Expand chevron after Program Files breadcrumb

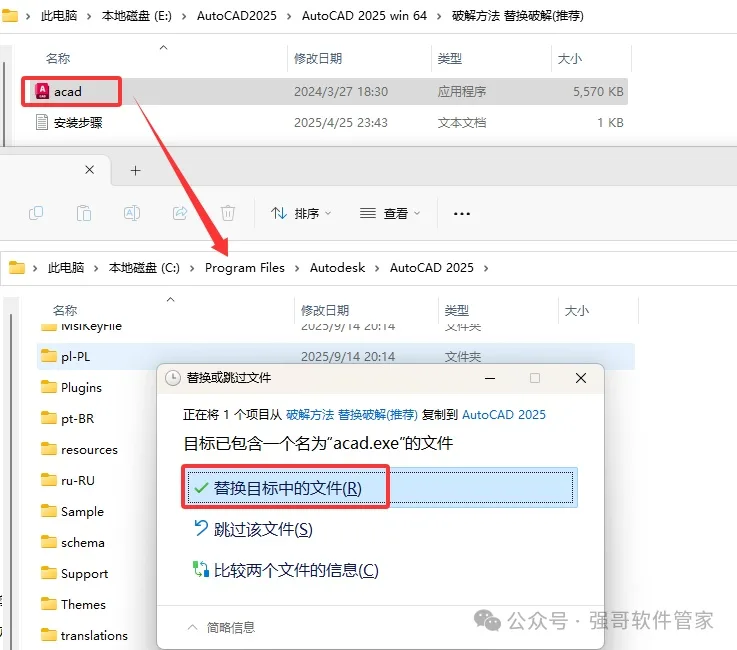coord(297,268)
